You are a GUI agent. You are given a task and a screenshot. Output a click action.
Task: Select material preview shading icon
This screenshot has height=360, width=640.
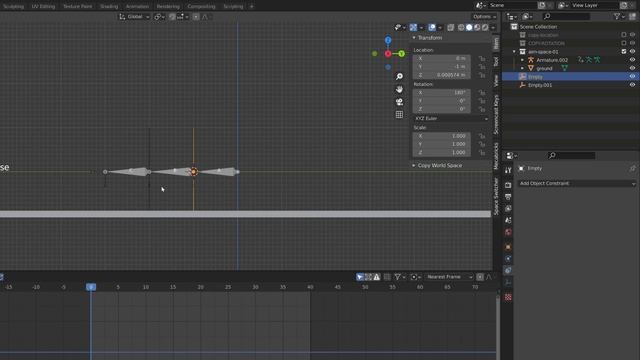click(477, 27)
